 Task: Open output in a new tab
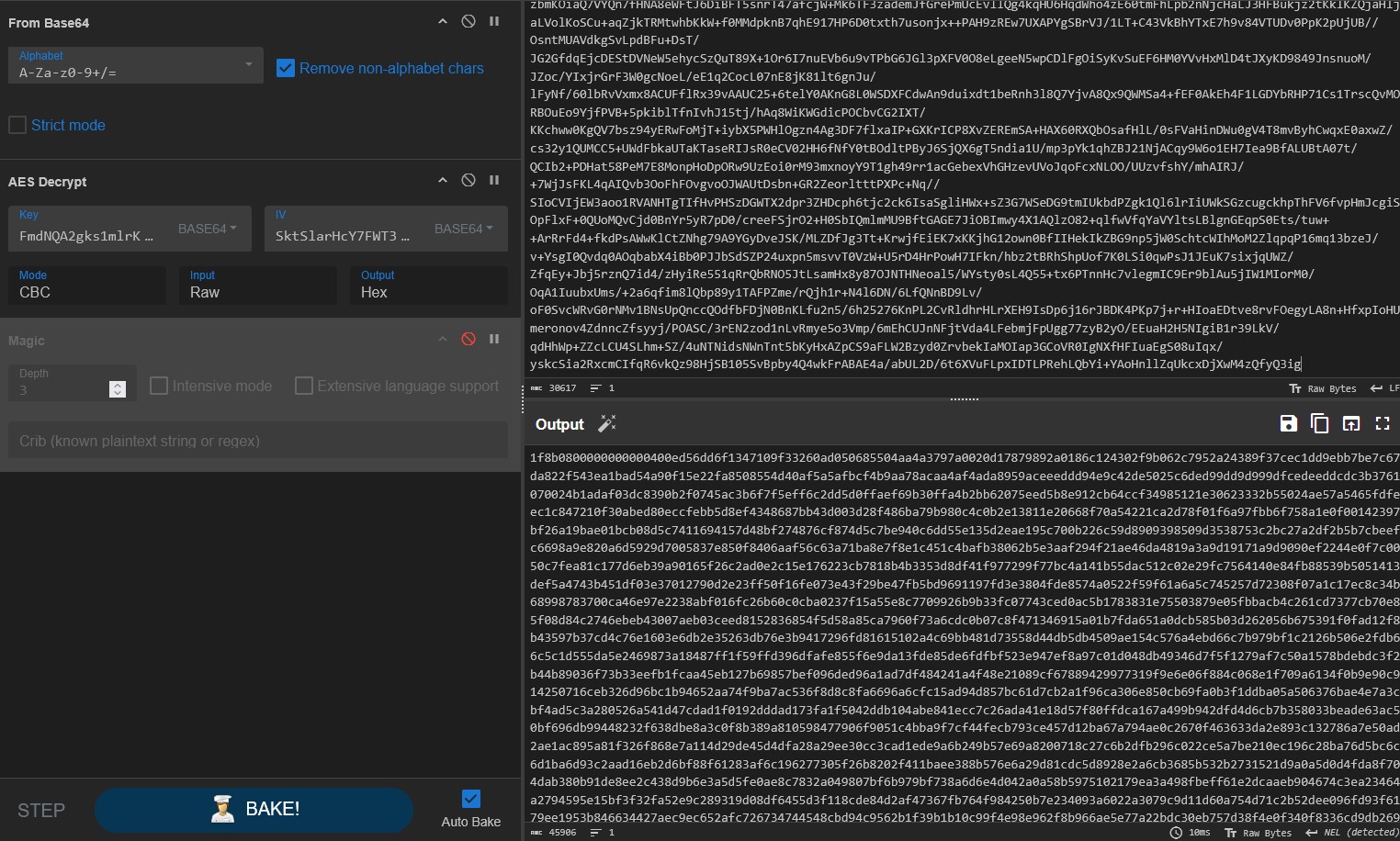1350,423
